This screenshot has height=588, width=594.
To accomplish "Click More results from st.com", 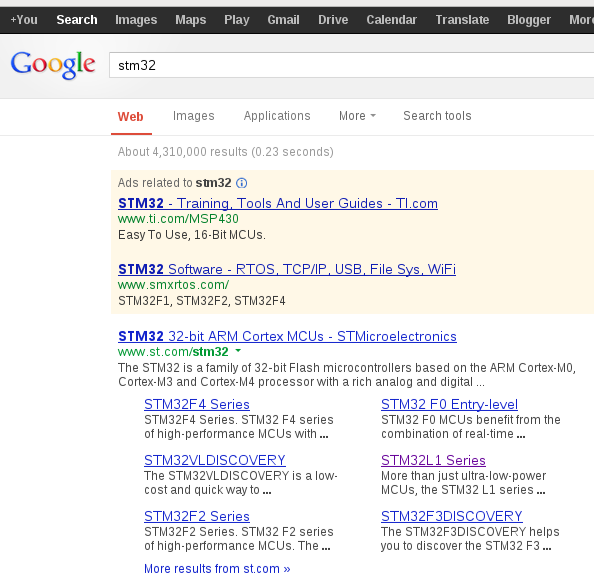I will coord(217,569).
